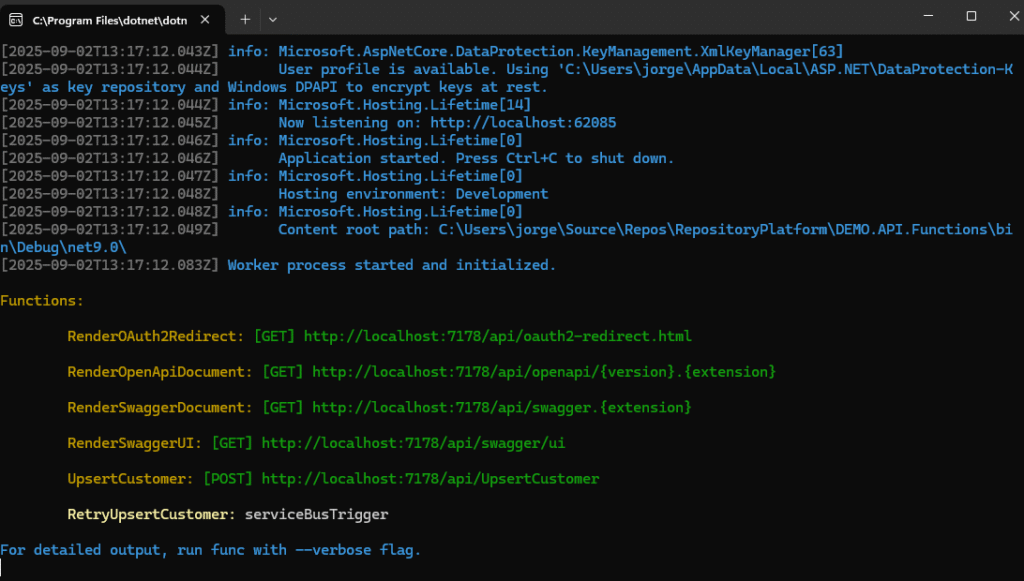Open the api/UpsertCustomer POST URL
This screenshot has width=1024, height=581.
(x=430, y=479)
